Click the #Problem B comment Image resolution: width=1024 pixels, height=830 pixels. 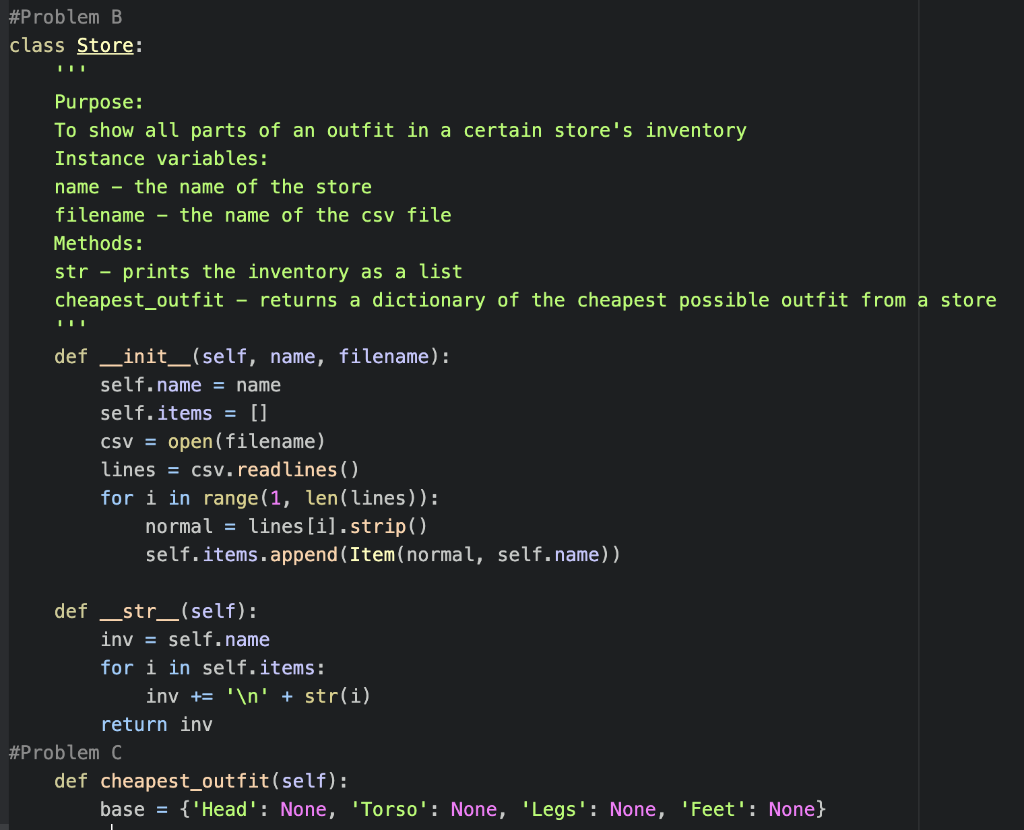click(x=65, y=16)
